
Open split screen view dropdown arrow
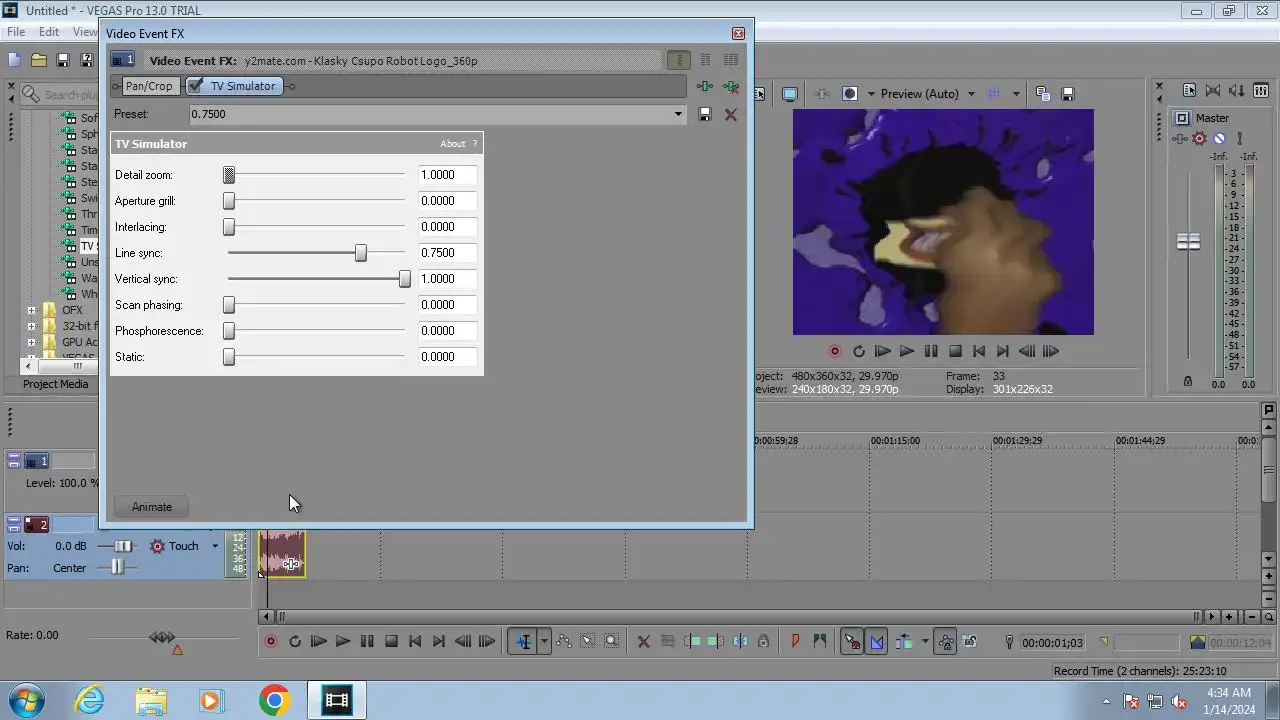click(x=871, y=94)
